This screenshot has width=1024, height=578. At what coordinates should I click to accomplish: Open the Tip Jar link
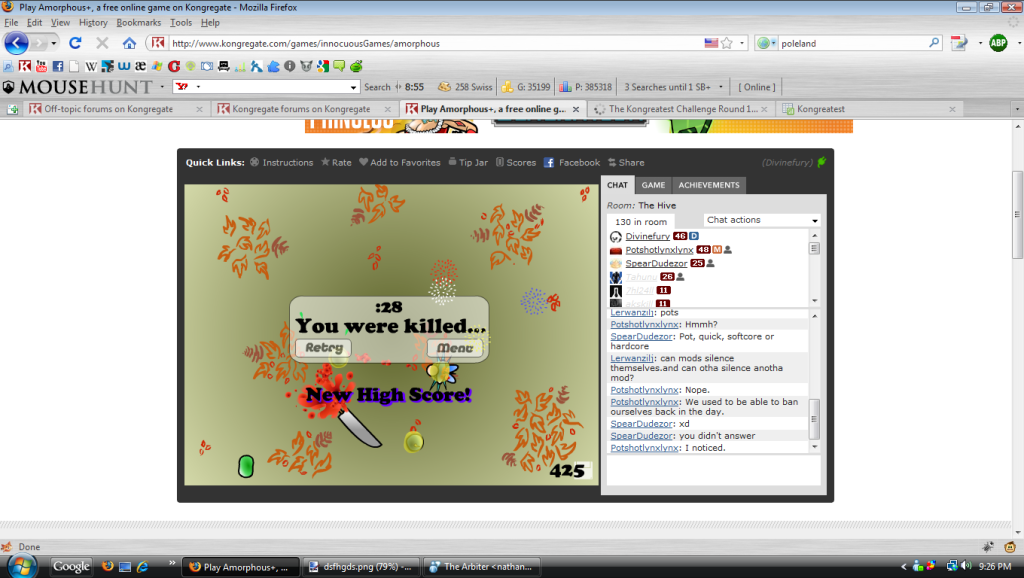[468, 163]
